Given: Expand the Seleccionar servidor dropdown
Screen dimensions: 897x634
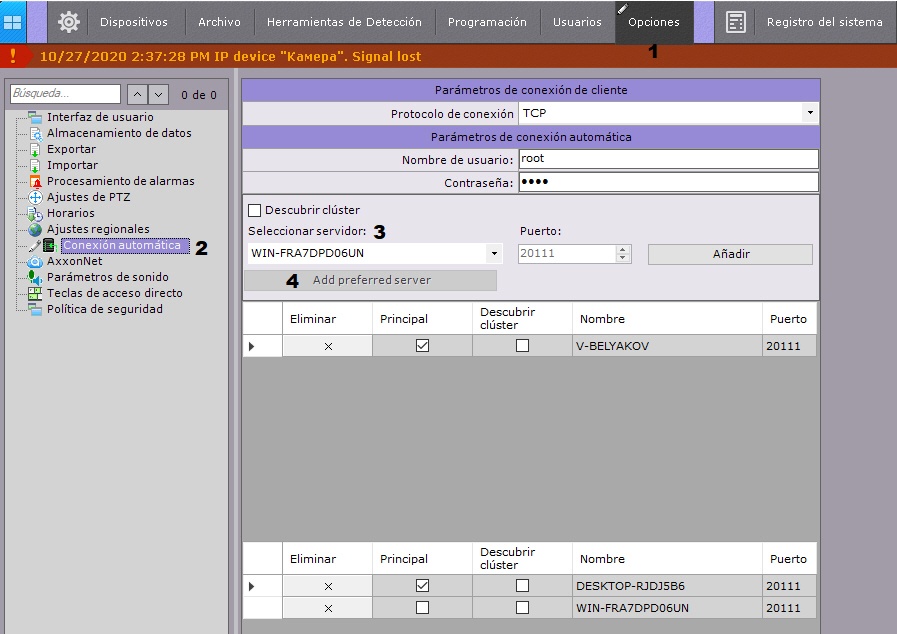Looking at the screenshot, I should pos(495,254).
